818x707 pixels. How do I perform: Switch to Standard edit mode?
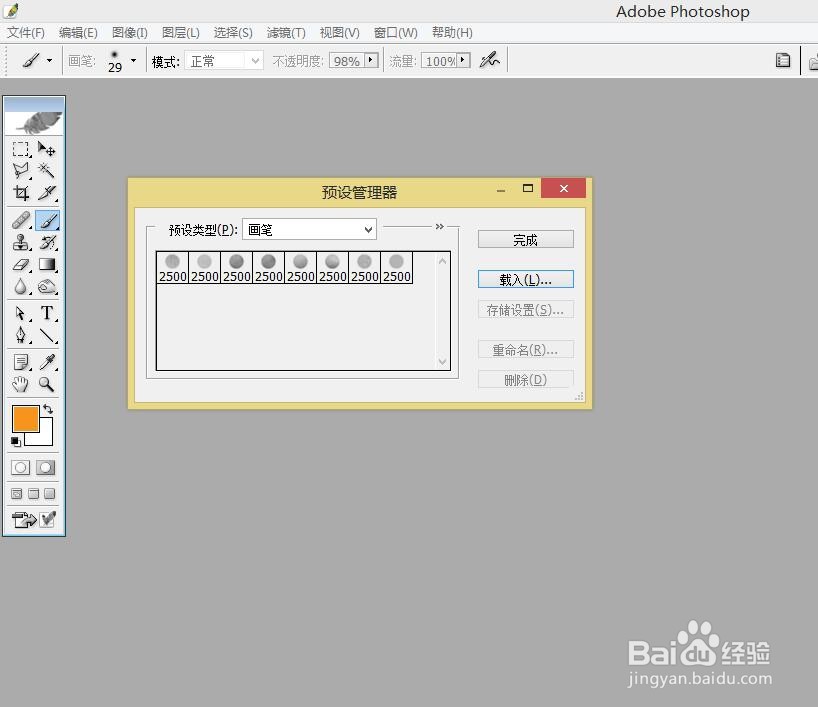coord(21,468)
